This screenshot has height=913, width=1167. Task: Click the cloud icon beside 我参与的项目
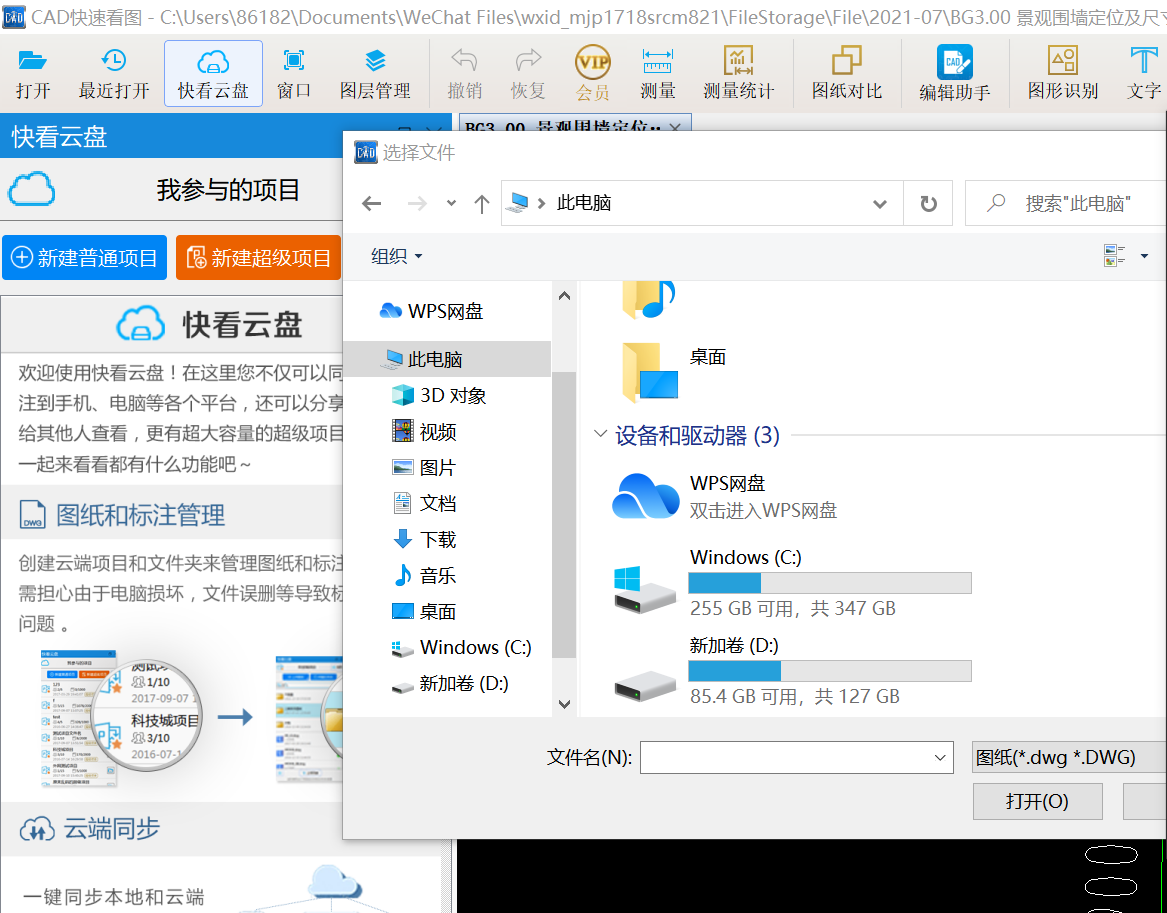click(x=31, y=189)
